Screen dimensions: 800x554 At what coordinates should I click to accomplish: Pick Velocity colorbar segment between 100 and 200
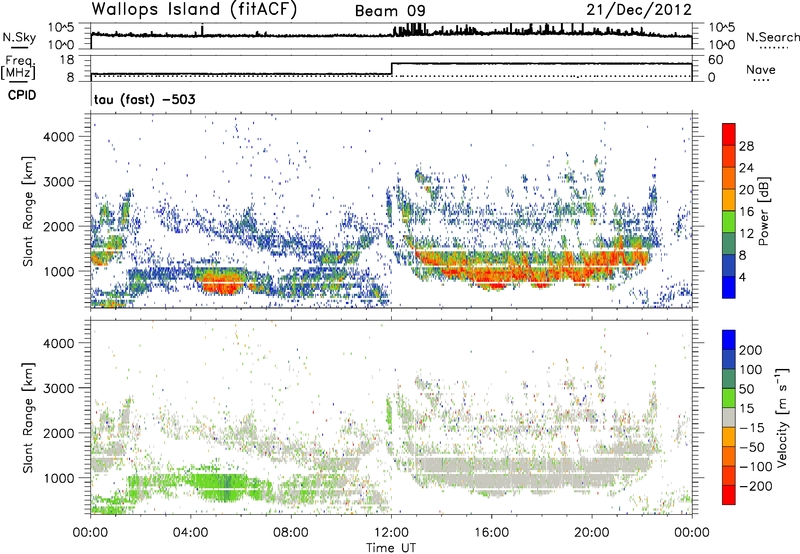tap(729, 359)
